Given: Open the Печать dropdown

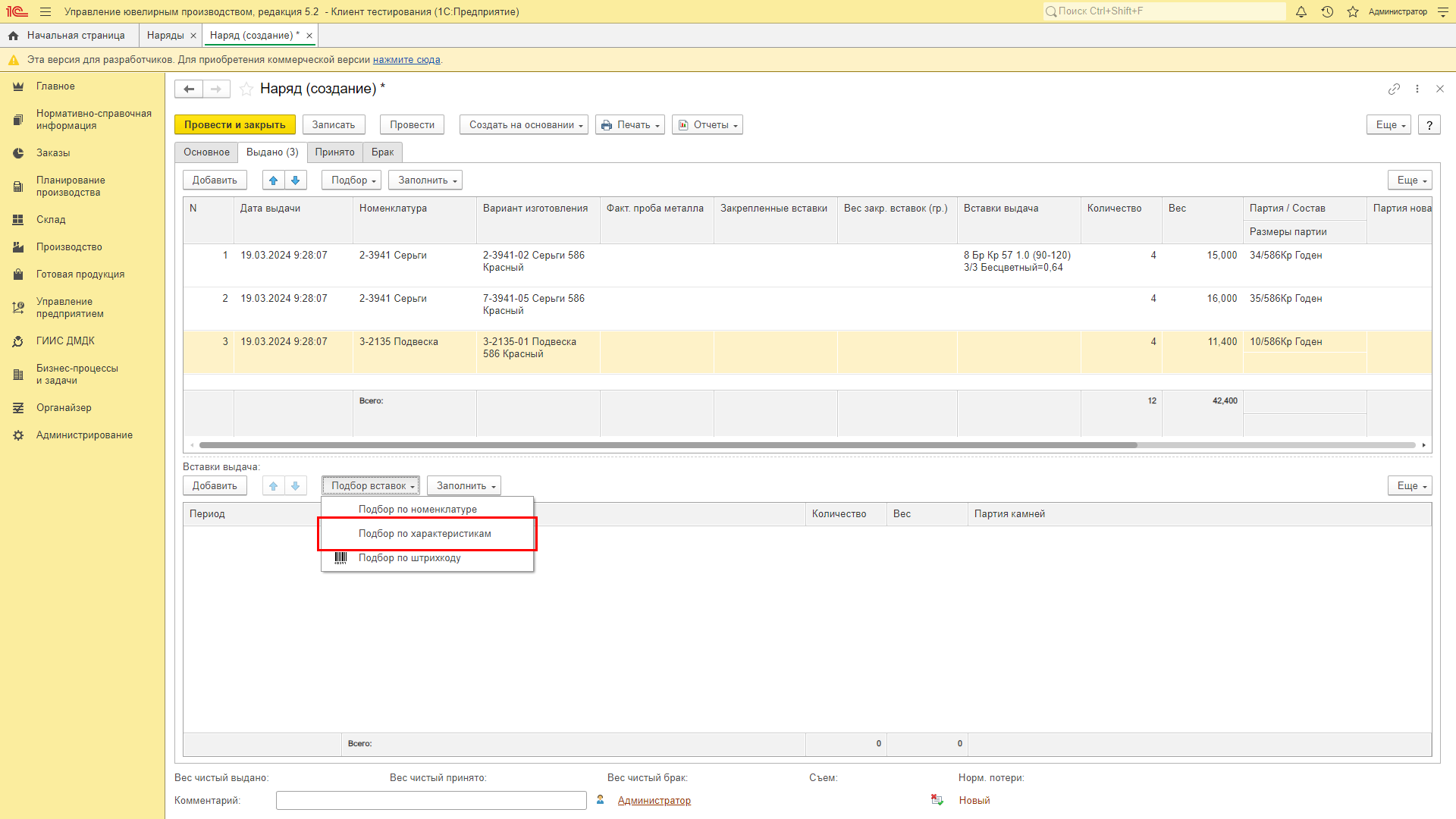Looking at the screenshot, I should coord(630,125).
